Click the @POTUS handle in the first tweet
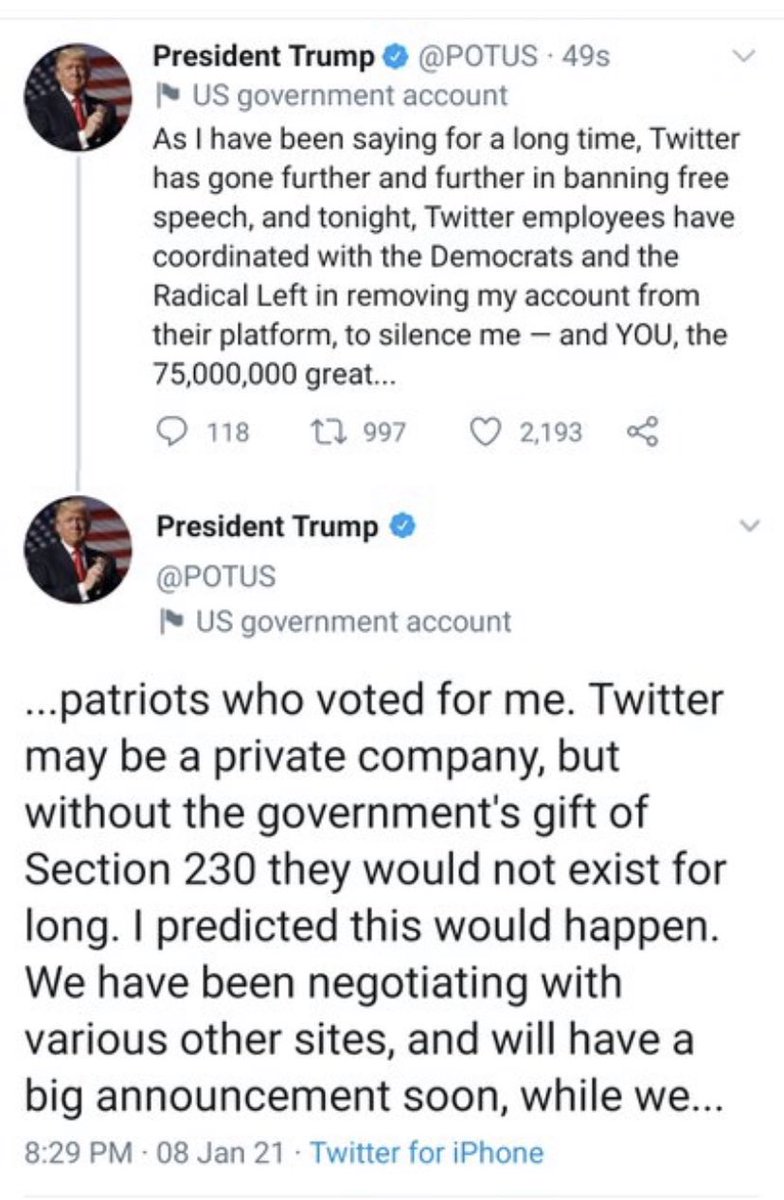The height and width of the screenshot is (1200, 784). (476, 58)
